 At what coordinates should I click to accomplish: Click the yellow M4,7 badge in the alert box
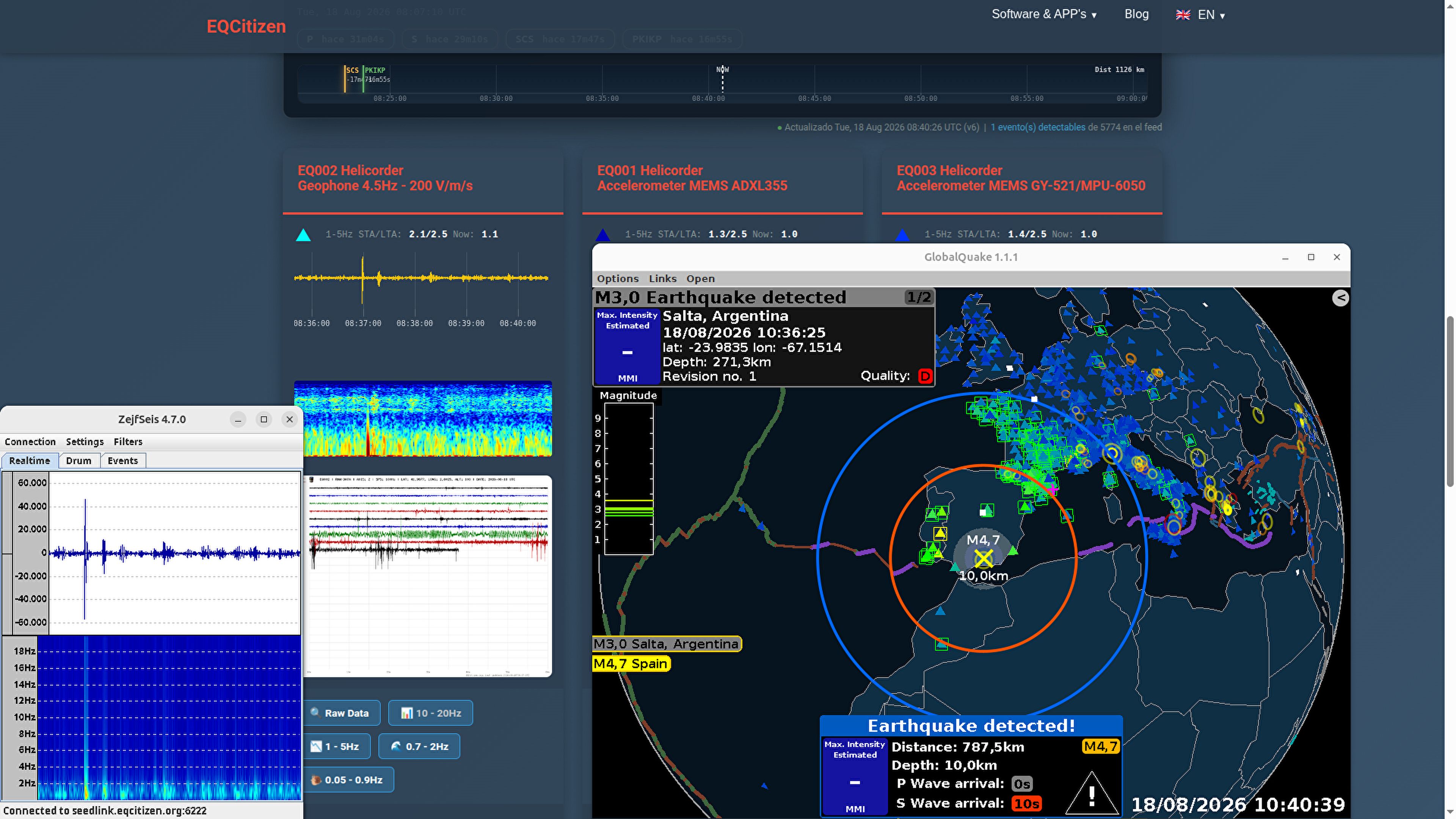pos(1100,747)
